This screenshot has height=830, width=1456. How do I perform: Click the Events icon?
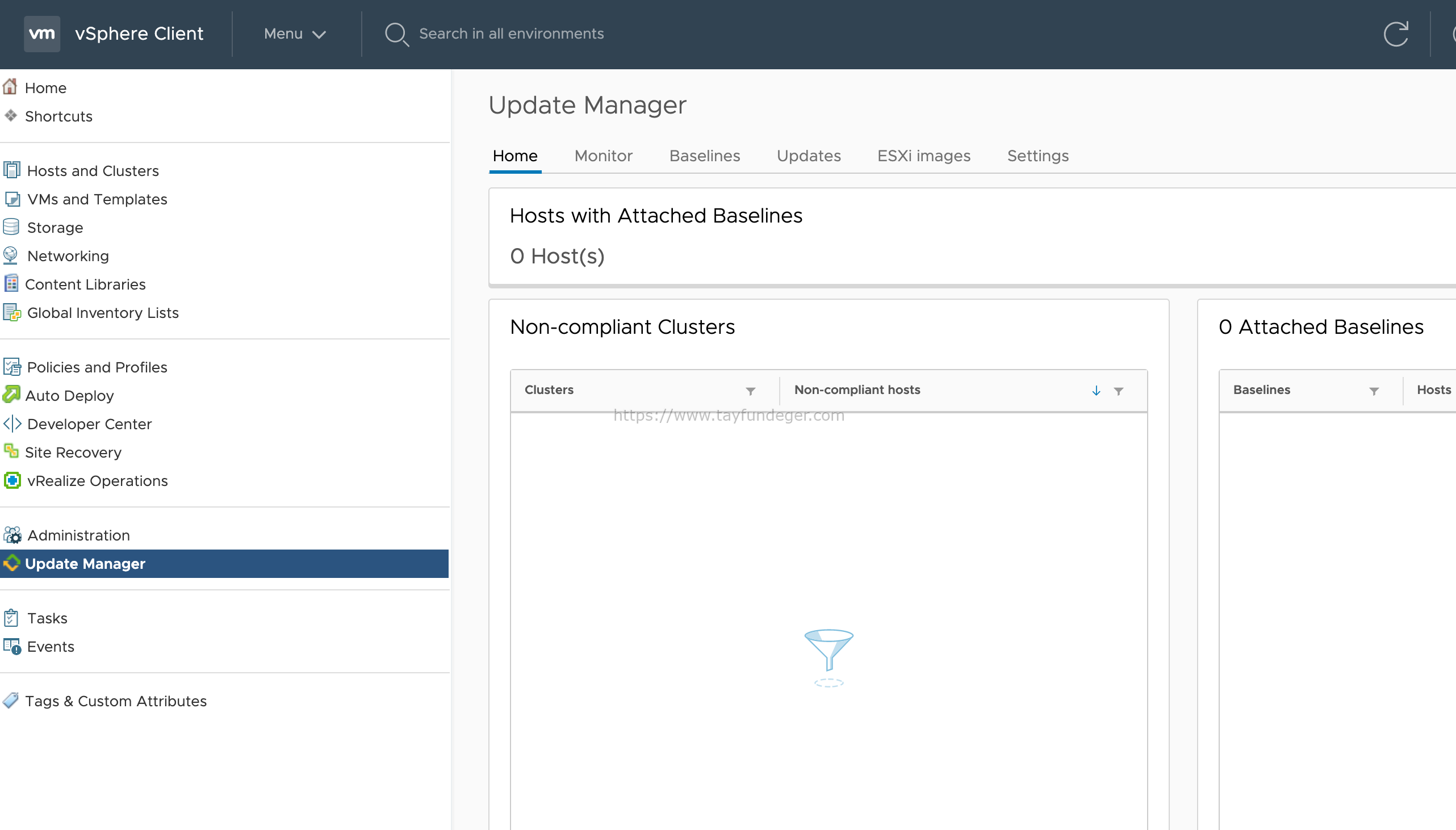click(12, 646)
